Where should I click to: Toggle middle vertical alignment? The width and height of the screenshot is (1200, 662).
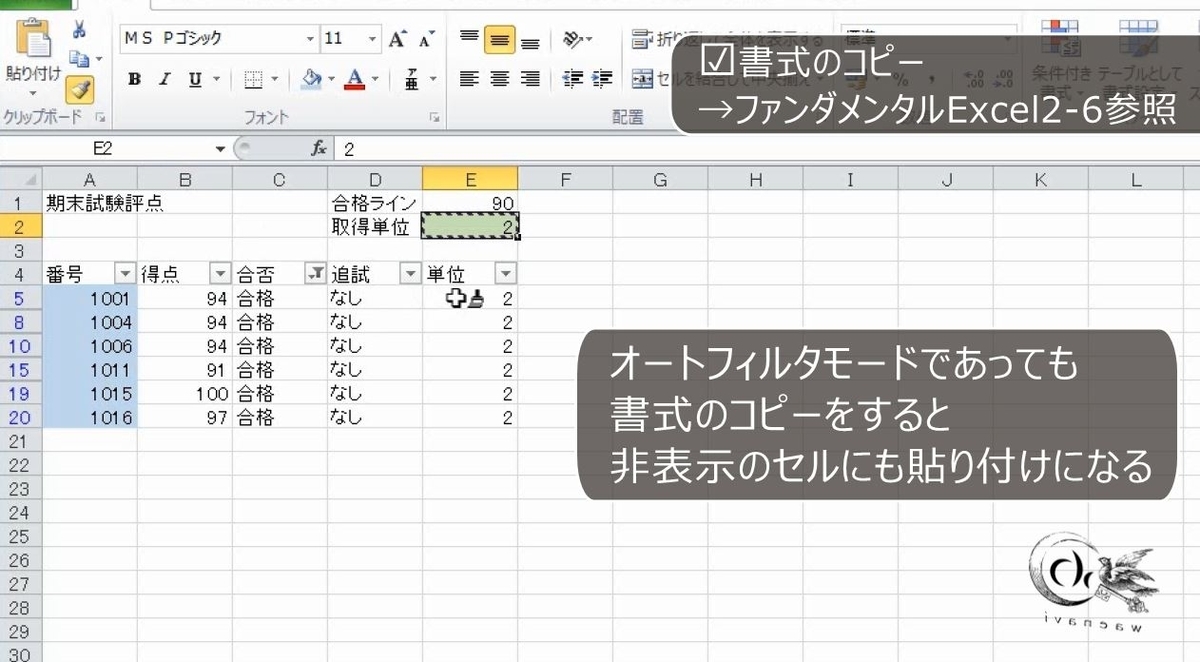[x=499, y=40]
